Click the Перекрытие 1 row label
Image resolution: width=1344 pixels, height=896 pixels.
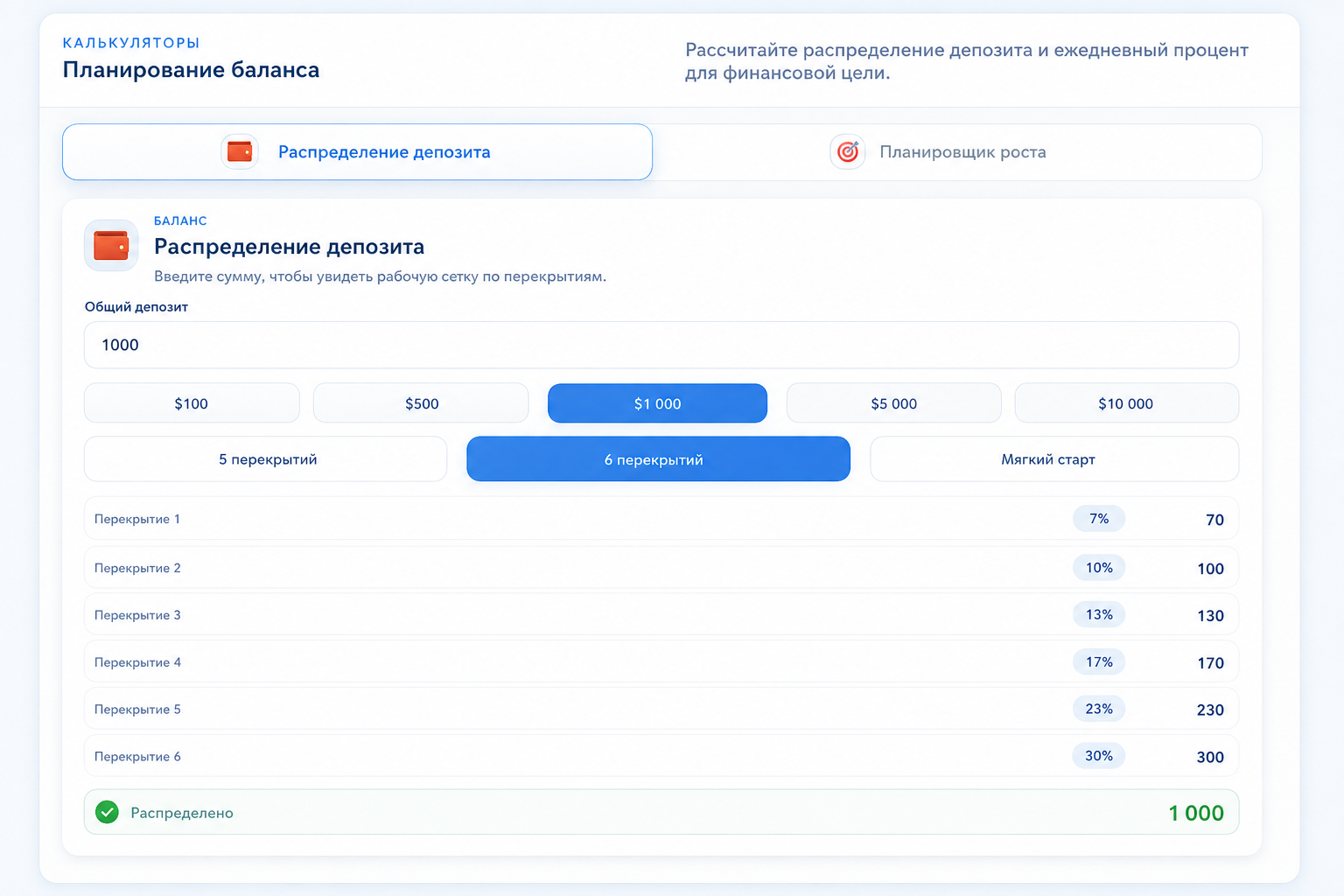pyautogui.click(x=137, y=519)
